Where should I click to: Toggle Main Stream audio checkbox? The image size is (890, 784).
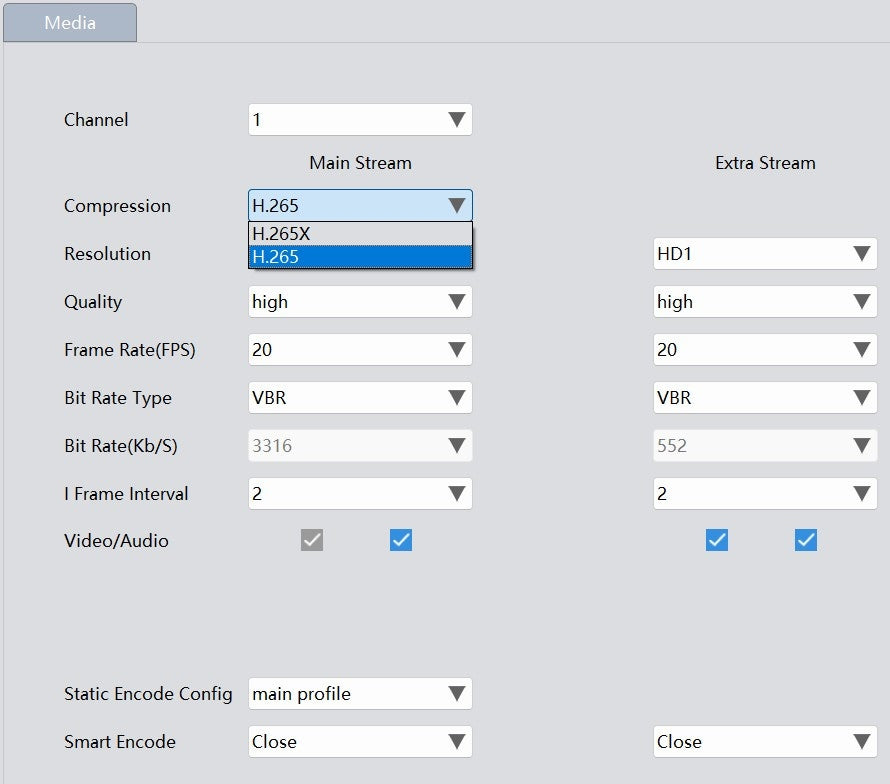401,540
